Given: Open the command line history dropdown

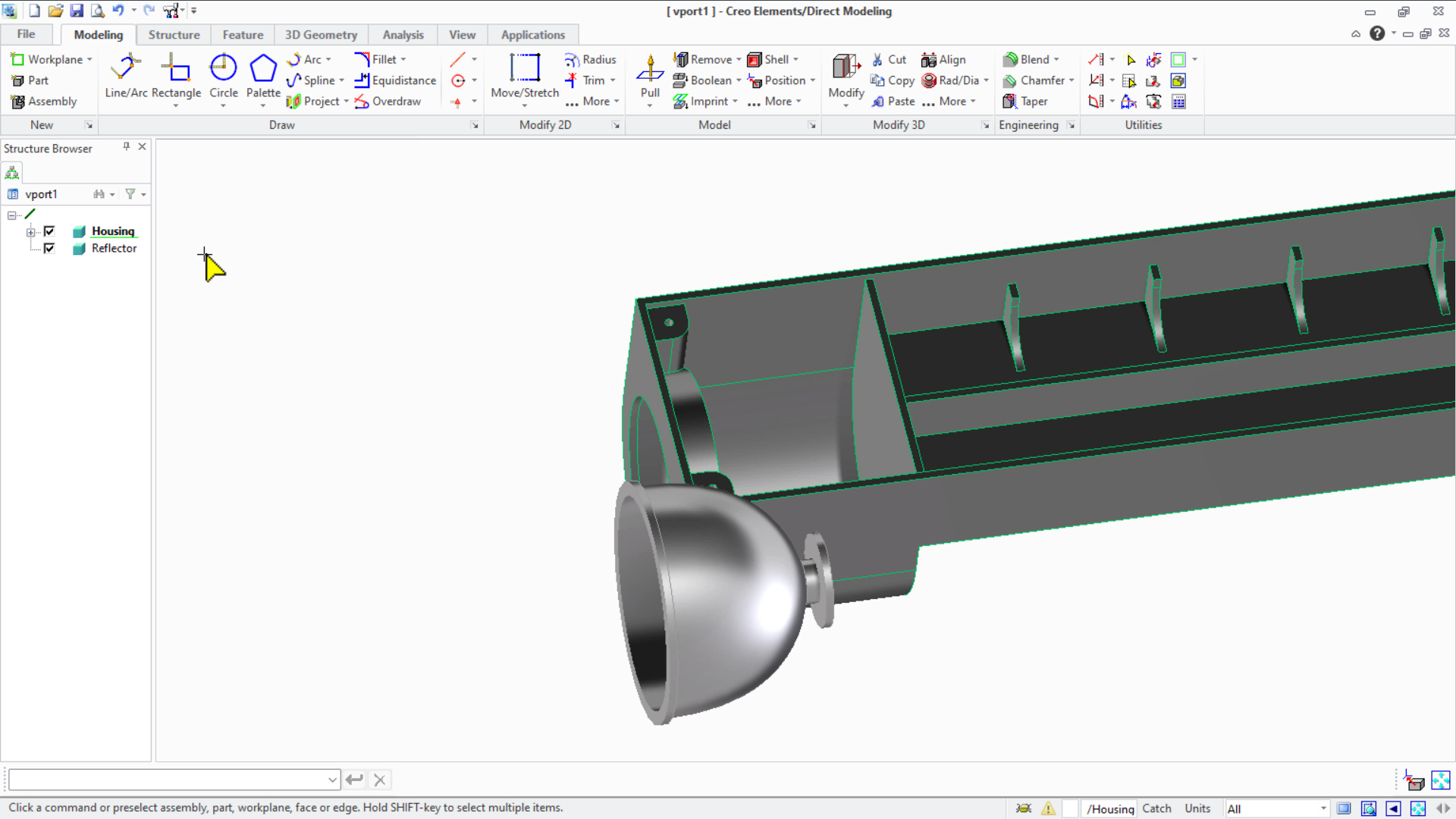Looking at the screenshot, I should point(332,780).
